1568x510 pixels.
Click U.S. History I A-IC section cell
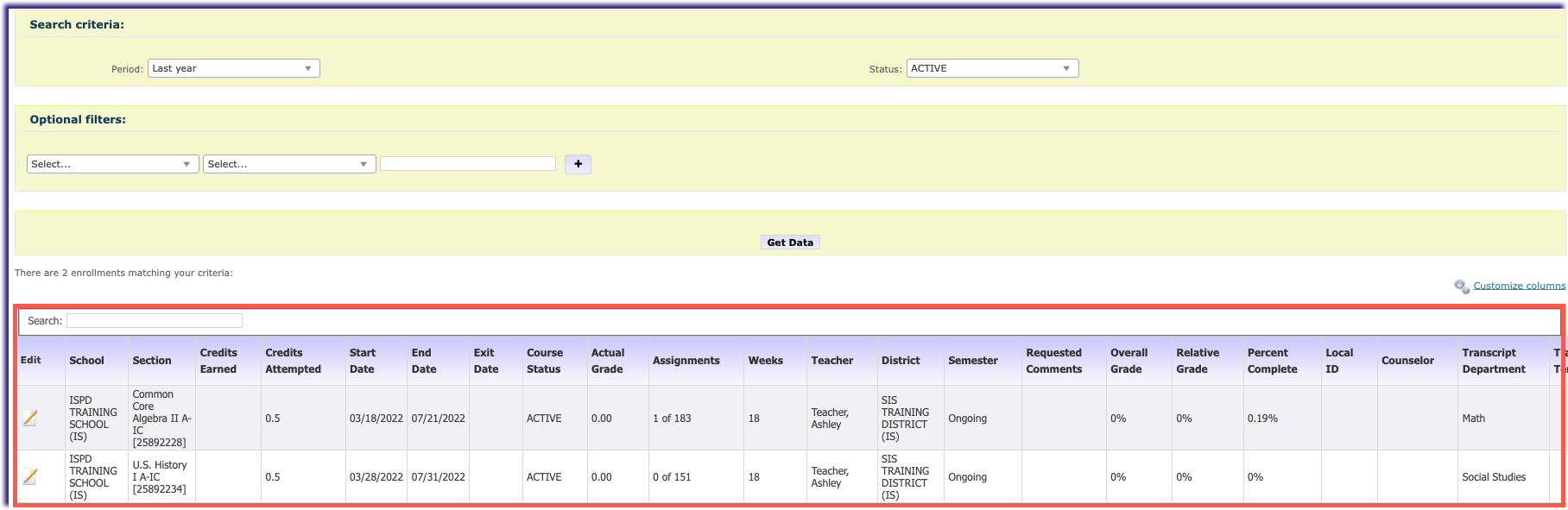pos(160,477)
